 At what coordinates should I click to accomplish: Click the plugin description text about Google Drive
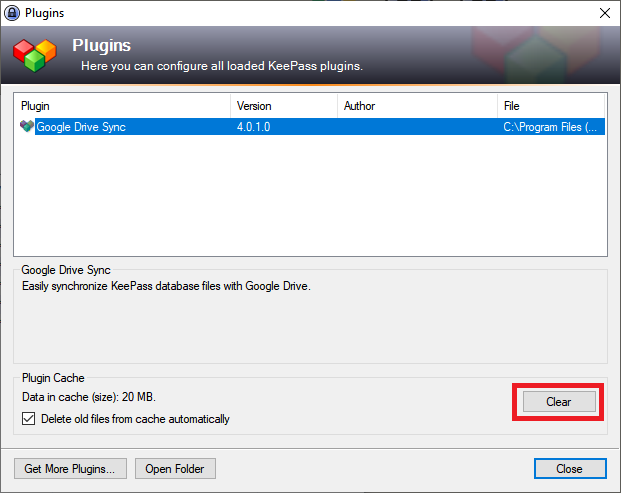pos(166,286)
